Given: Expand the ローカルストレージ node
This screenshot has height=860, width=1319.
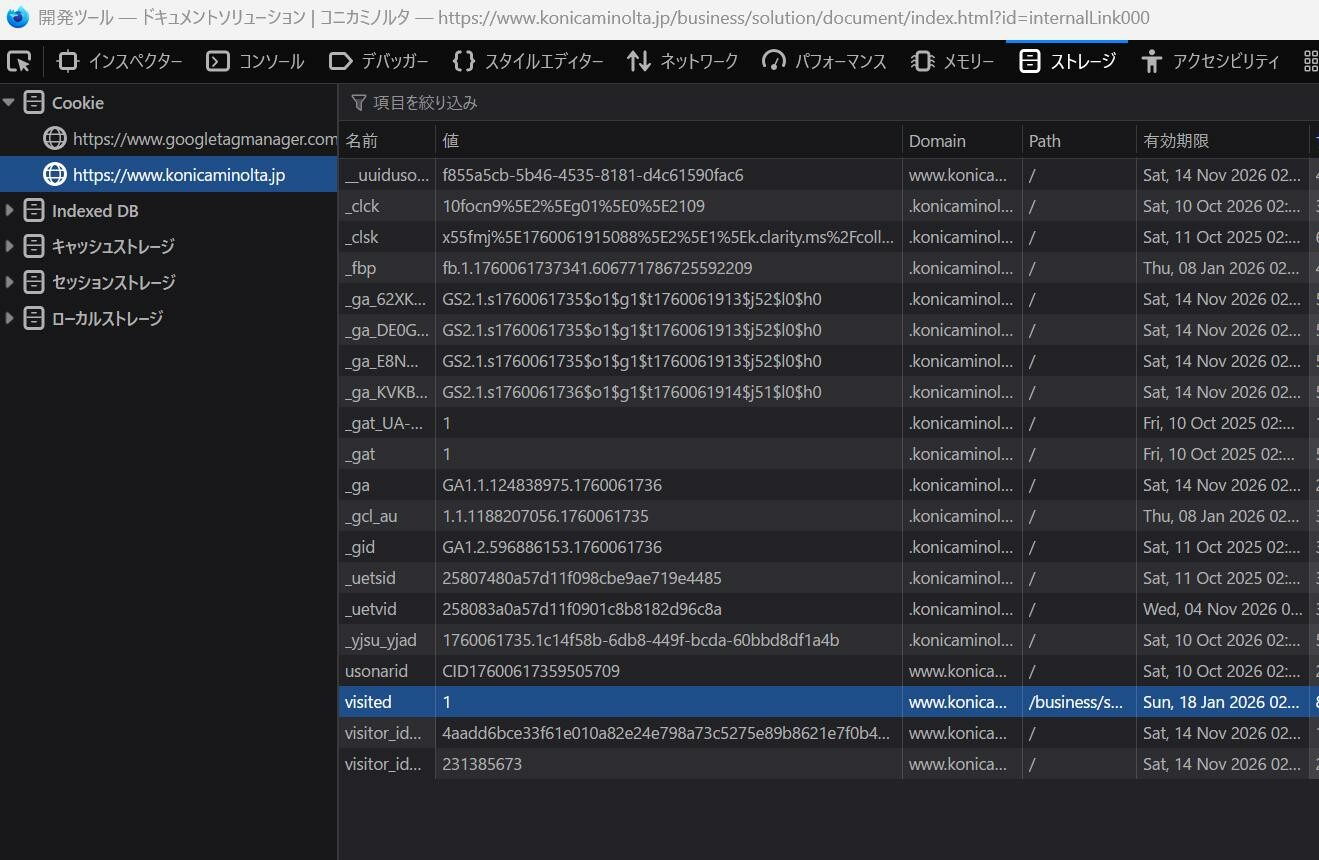Looking at the screenshot, I should 9,318.
